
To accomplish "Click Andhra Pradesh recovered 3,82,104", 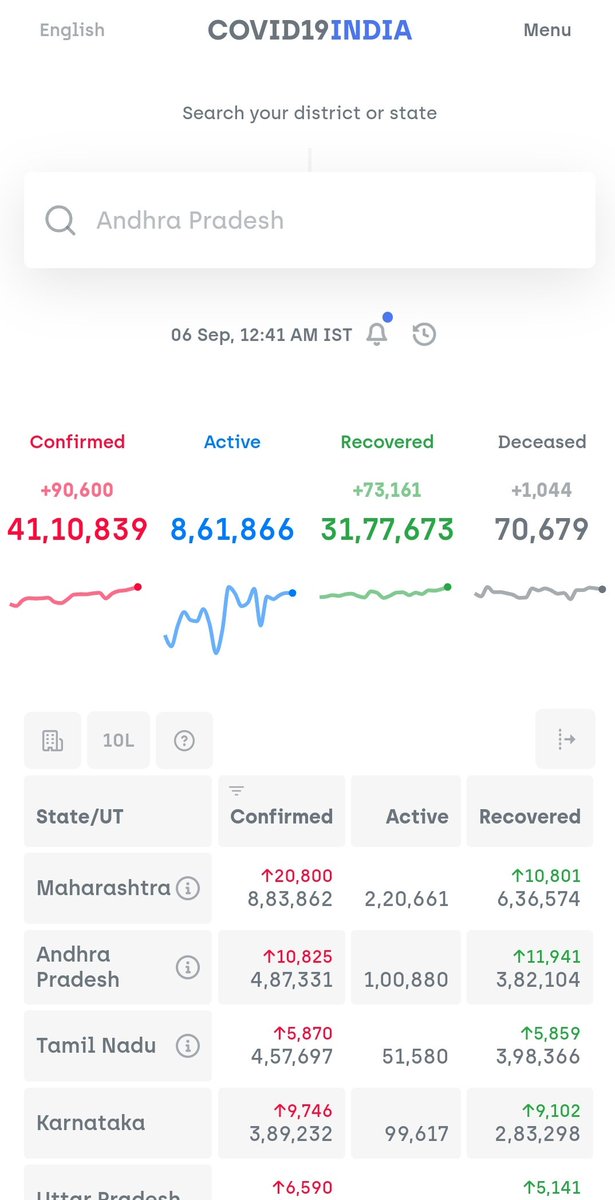I will click(538, 979).
